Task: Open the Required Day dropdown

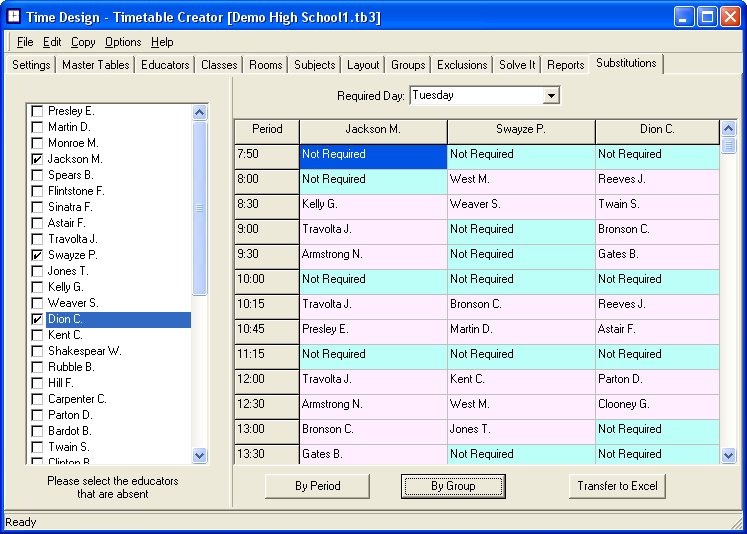Action: tap(550, 96)
